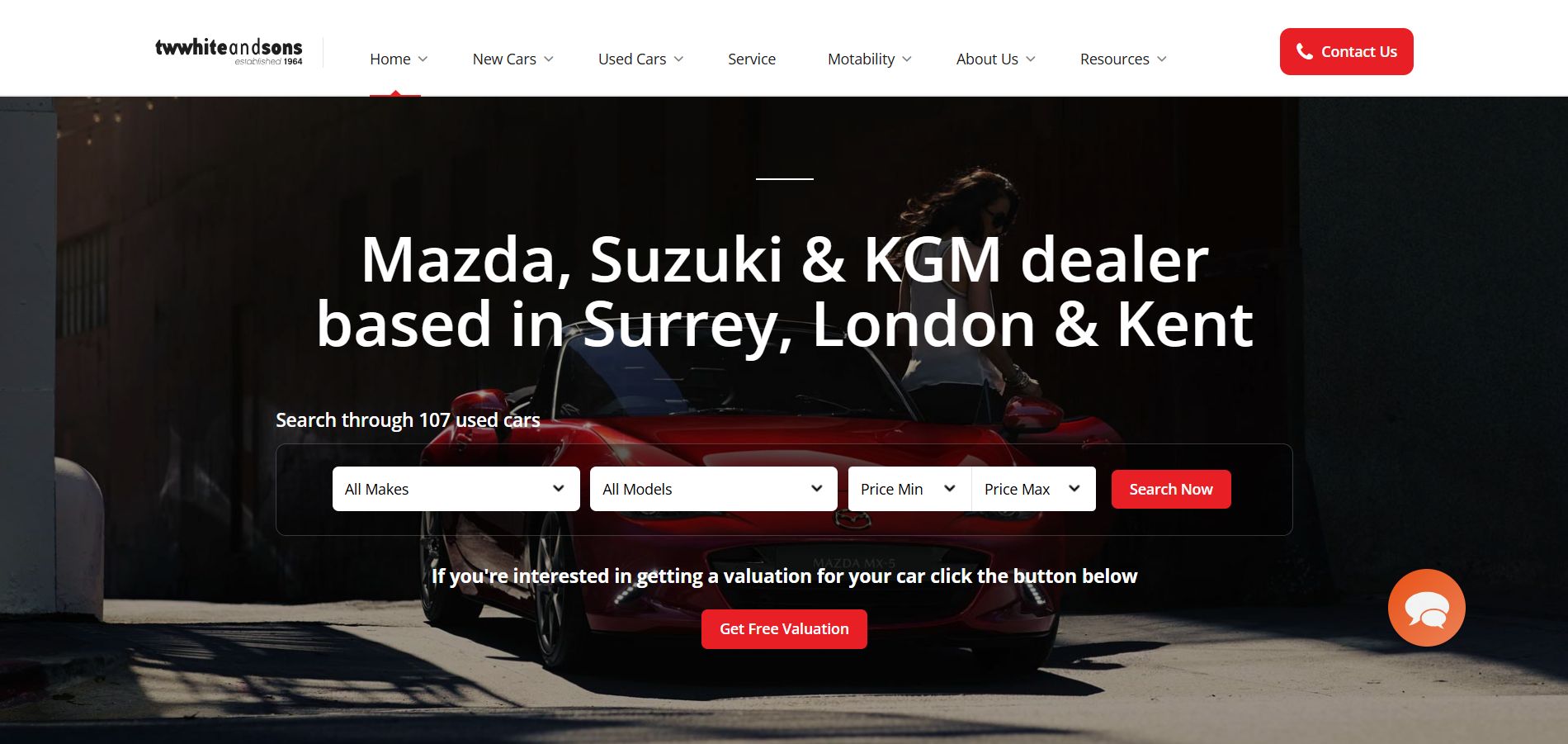Click the chevron next to Home
This screenshot has width=1568, height=744.
[423, 59]
